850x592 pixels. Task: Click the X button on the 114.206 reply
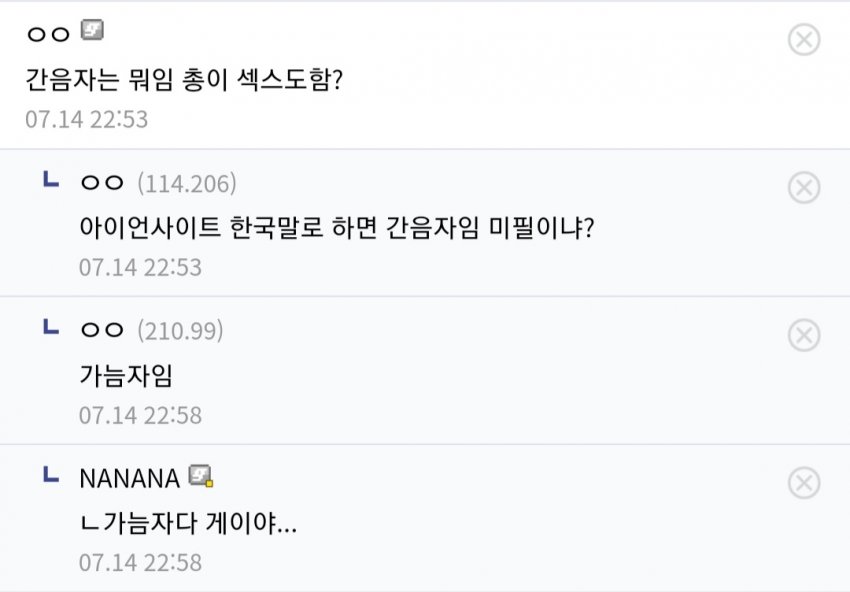click(x=804, y=188)
